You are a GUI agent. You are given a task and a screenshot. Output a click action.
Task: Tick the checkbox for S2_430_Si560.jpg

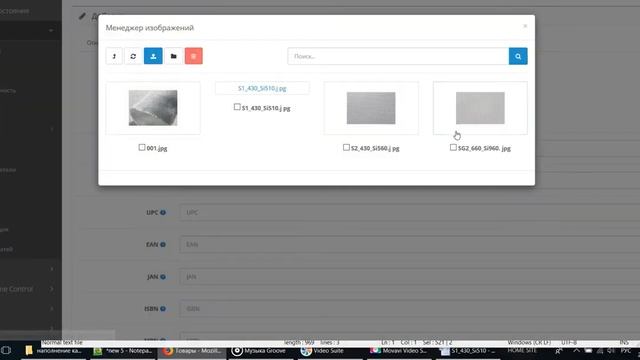[346, 147]
